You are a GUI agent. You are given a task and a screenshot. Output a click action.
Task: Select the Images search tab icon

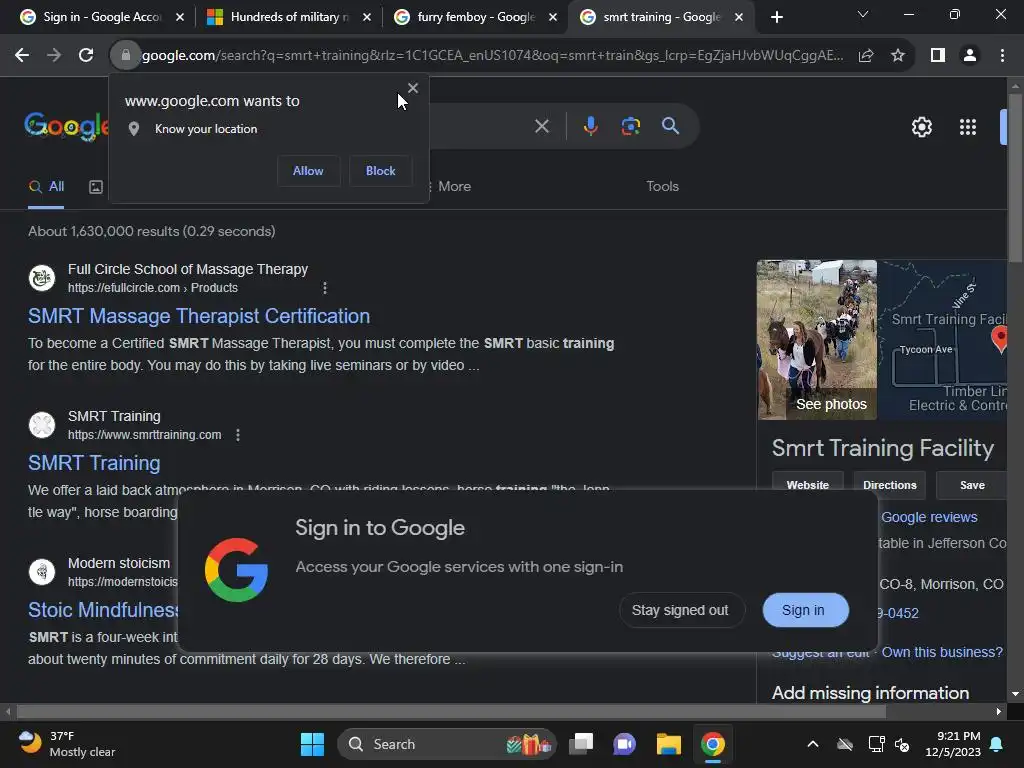click(96, 187)
